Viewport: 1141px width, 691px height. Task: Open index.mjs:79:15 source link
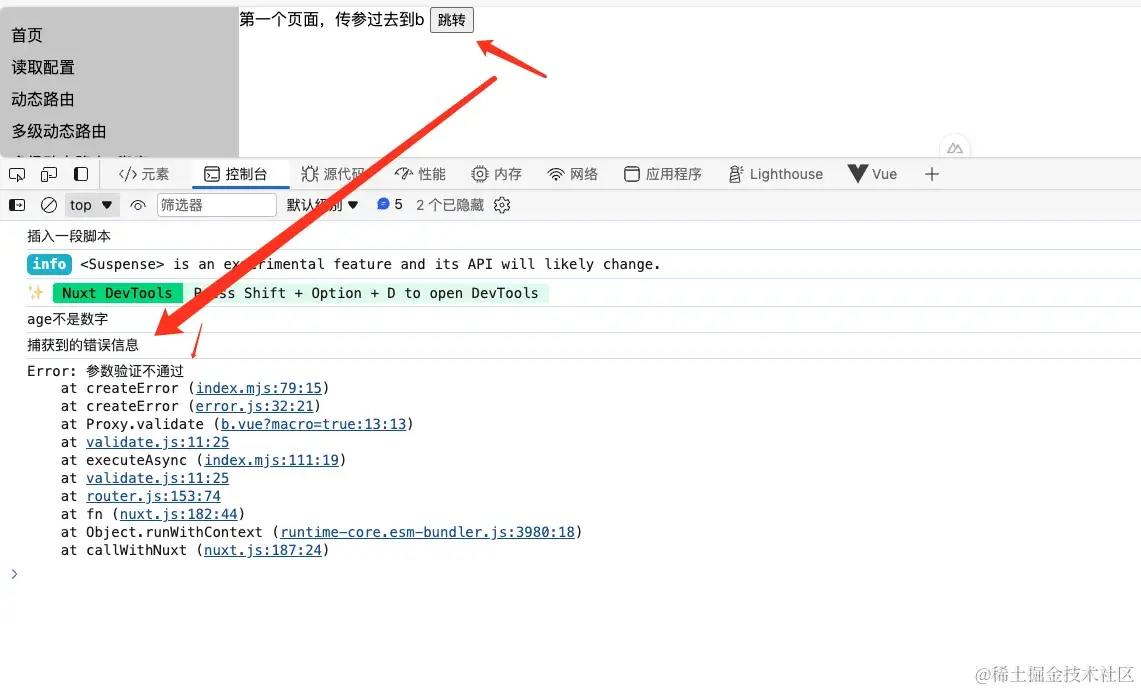coord(258,388)
